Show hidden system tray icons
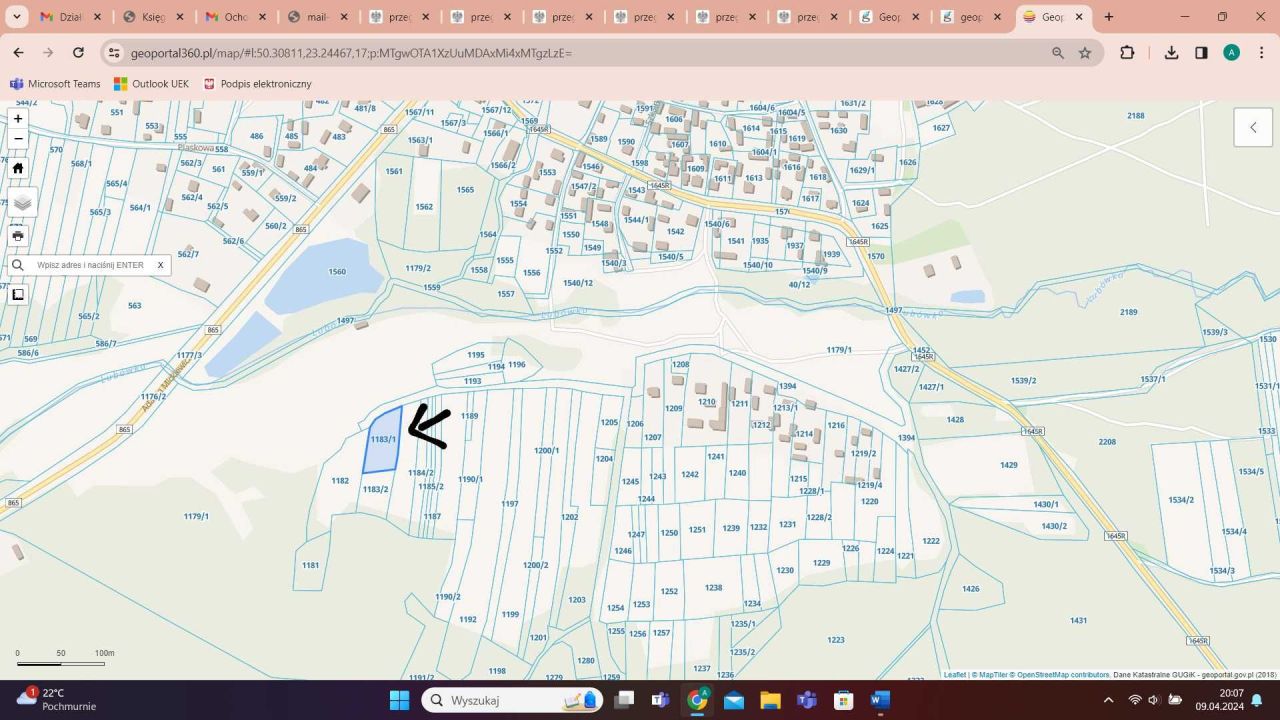 pyautogui.click(x=1108, y=700)
